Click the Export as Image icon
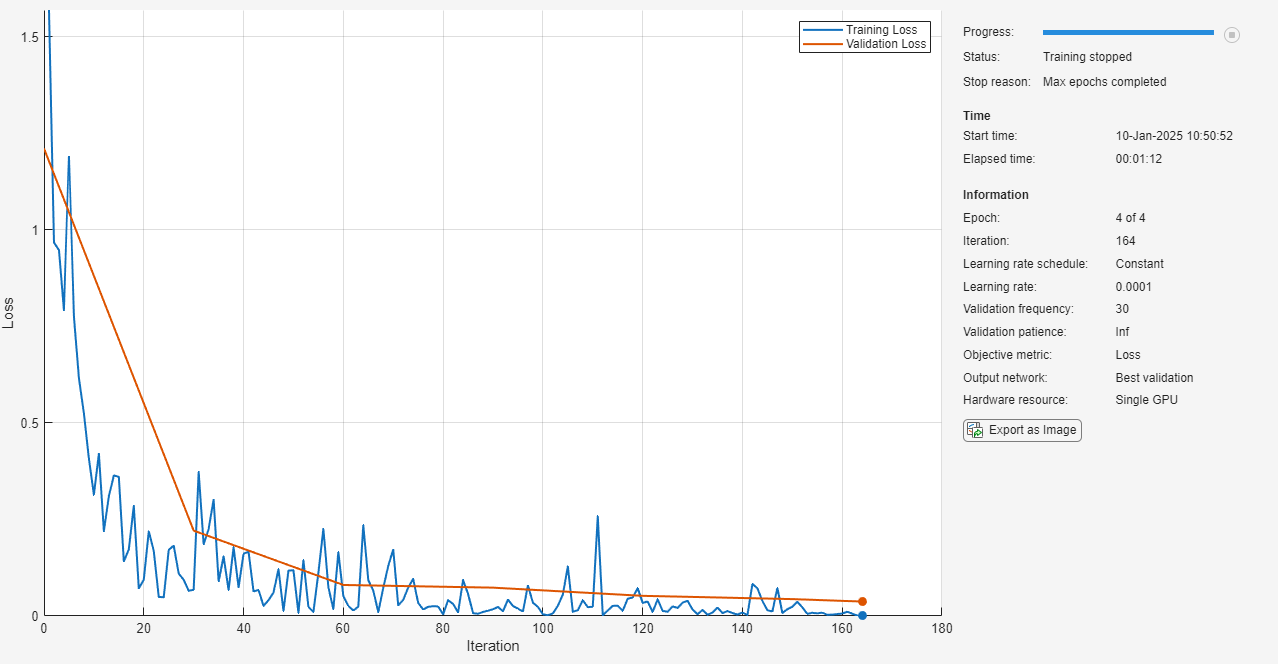The image size is (1278, 664). click(975, 430)
